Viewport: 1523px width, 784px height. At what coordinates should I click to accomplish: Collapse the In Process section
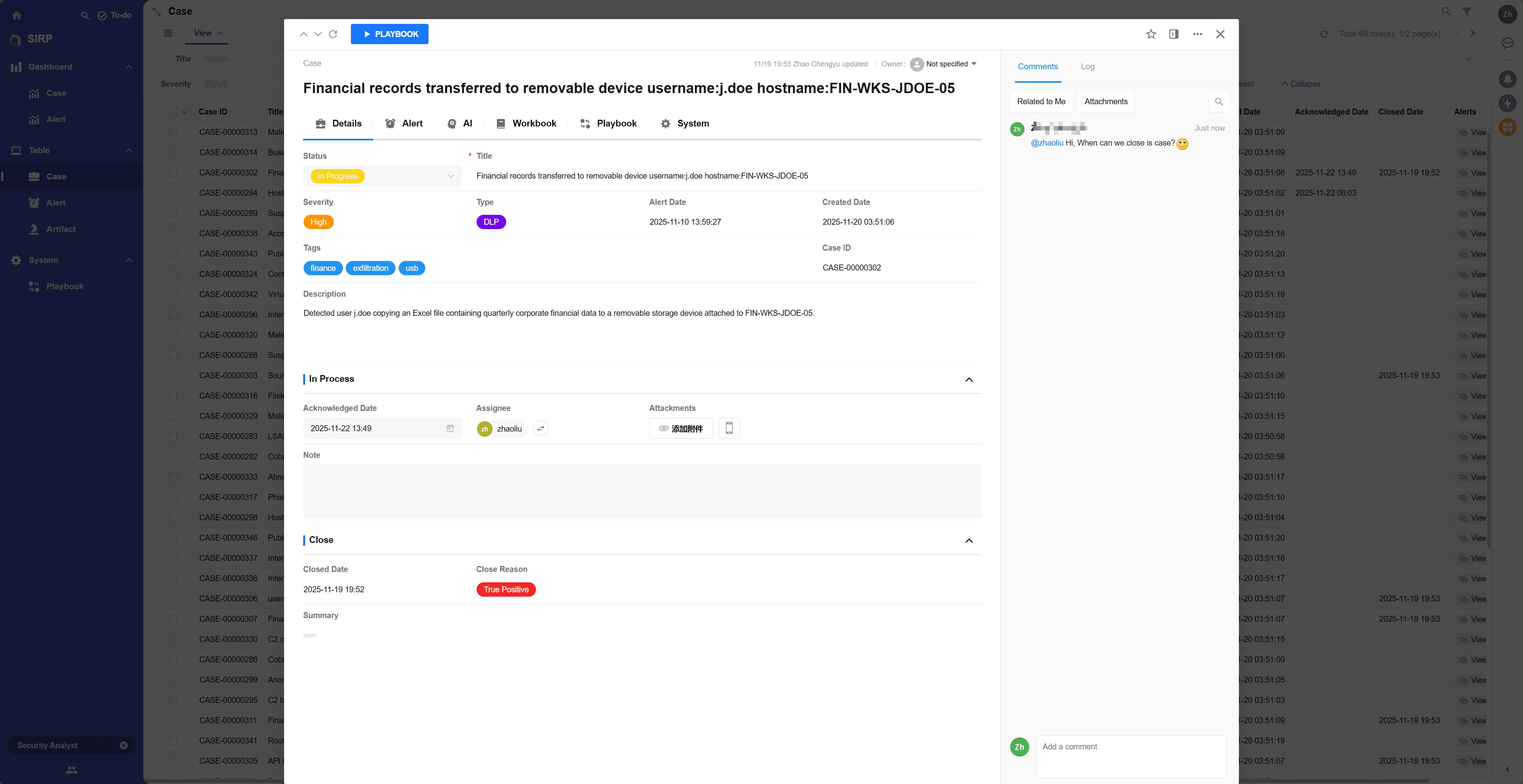coord(968,379)
